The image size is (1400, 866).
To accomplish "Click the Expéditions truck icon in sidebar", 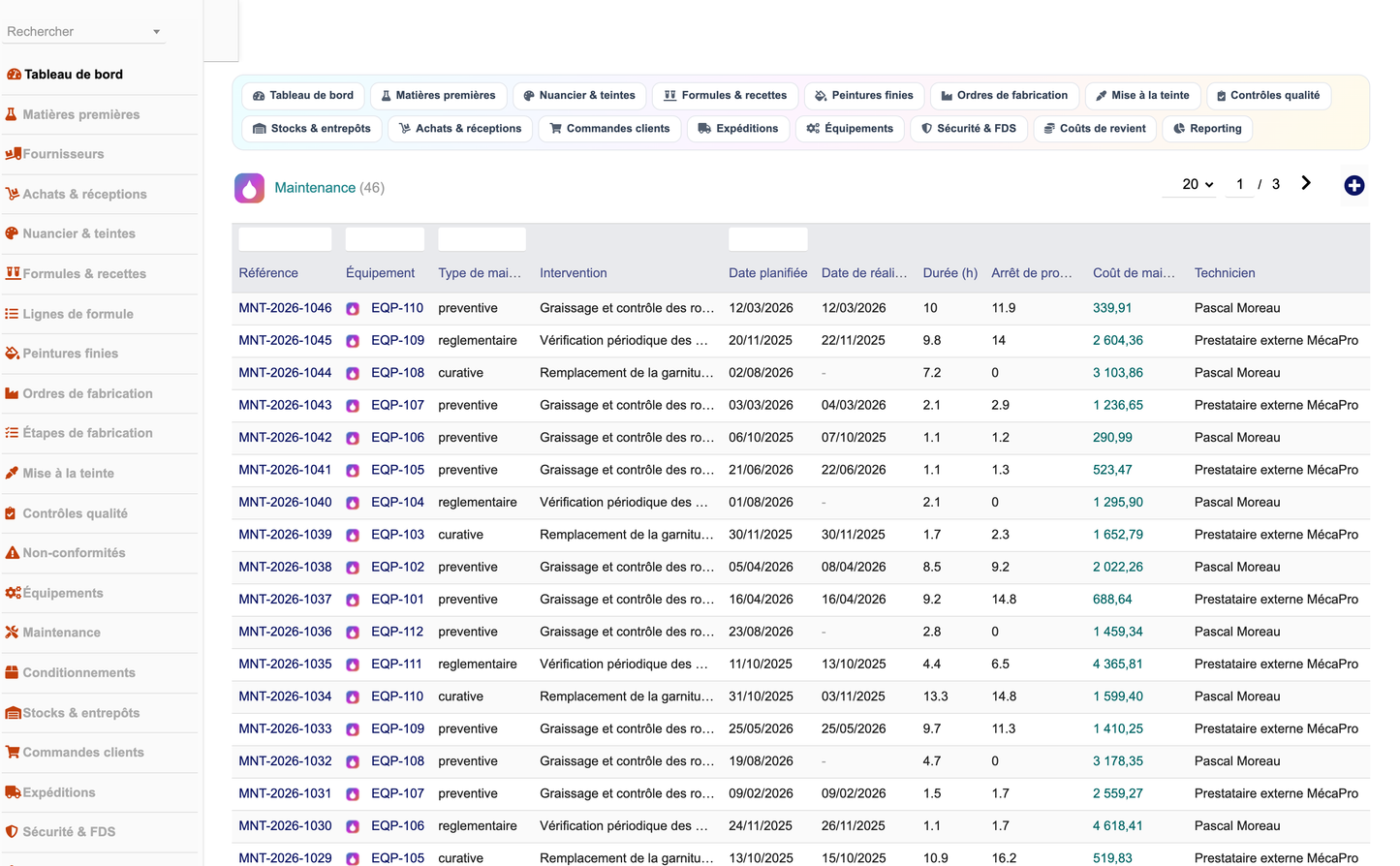I will (x=14, y=792).
